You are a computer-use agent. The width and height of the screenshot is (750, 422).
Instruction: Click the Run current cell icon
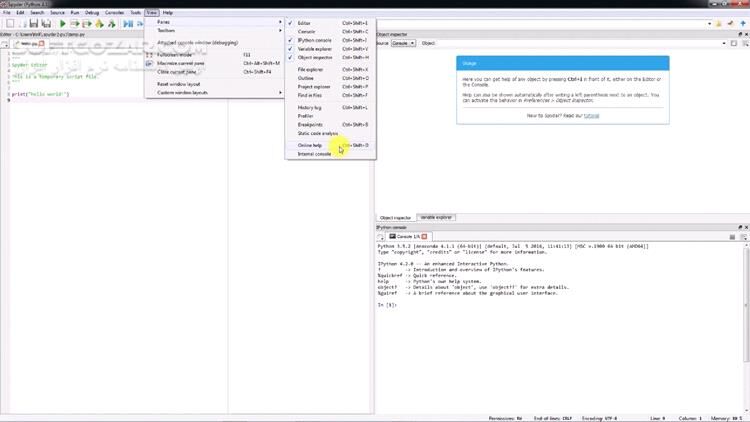pyautogui.click(x=76, y=23)
